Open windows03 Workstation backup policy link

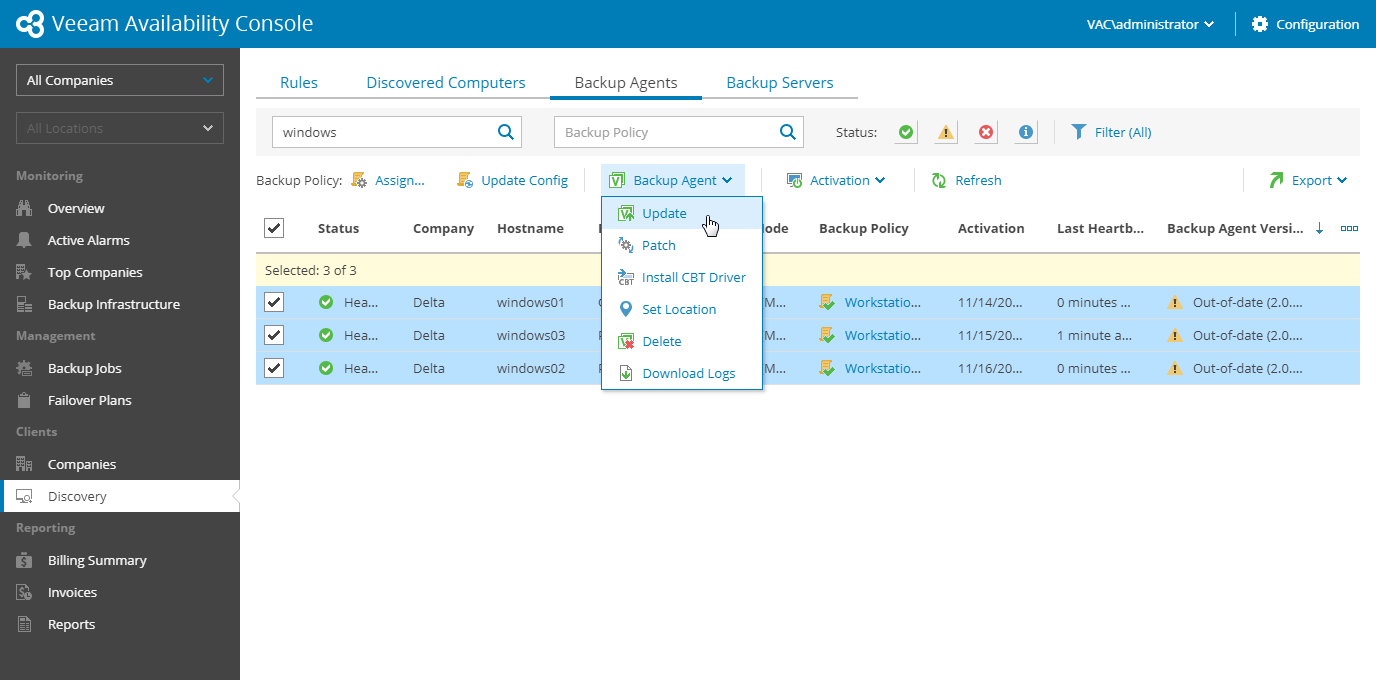[x=882, y=335]
